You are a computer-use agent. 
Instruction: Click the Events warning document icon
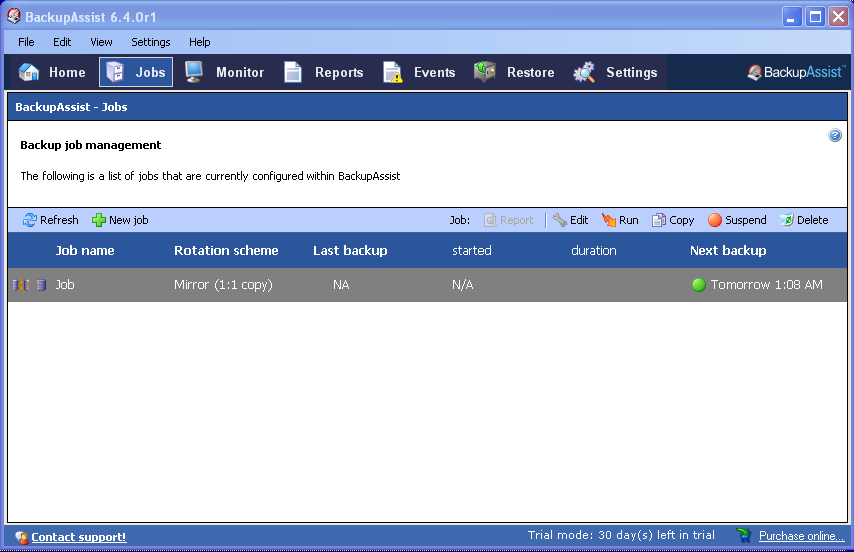pyautogui.click(x=392, y=72)
